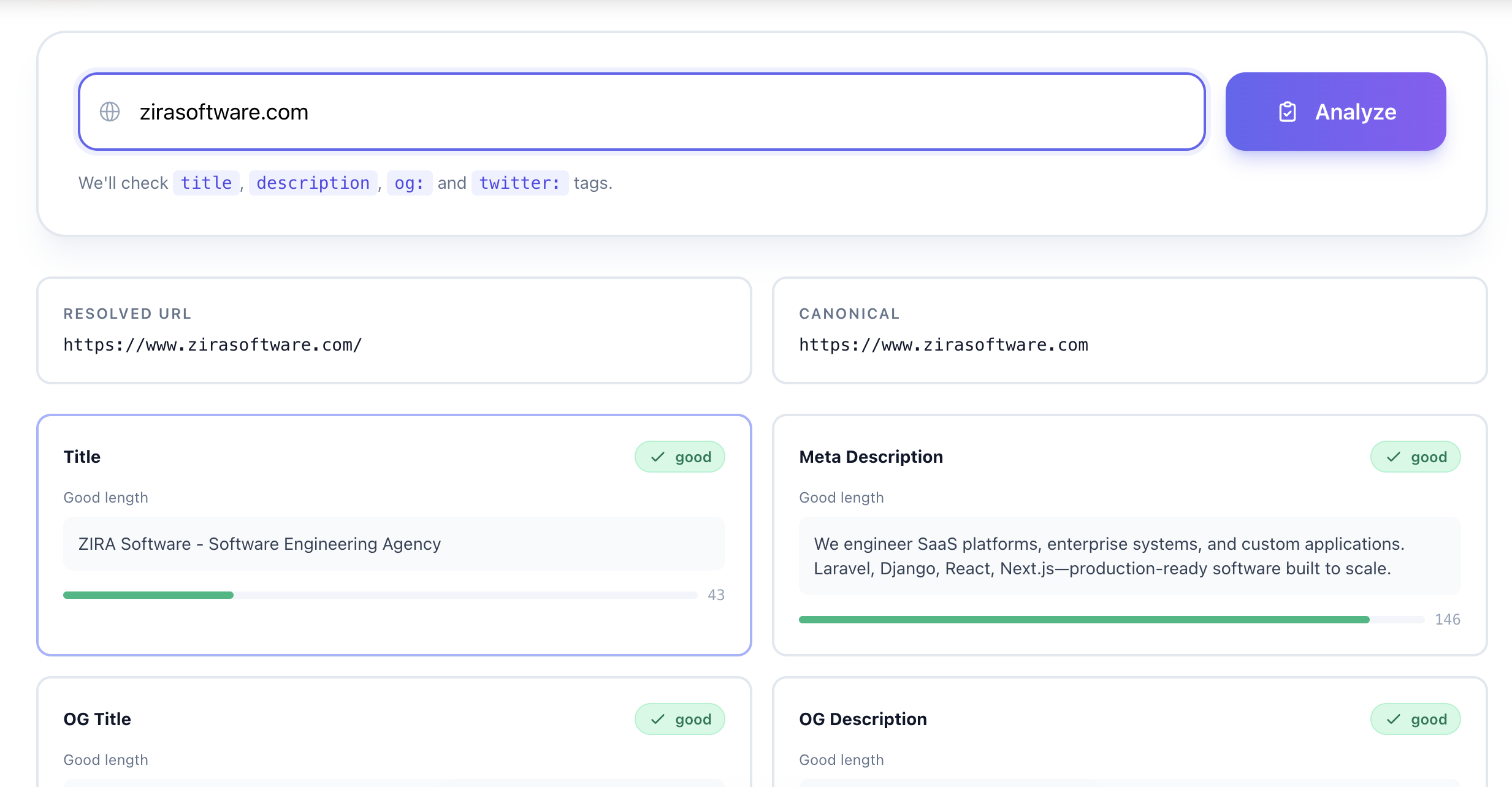The width and height of the screenshot is (1512, 787).
Task: Click the checkmark icon in OG Description badge
Action: [x=1393, y=718]
